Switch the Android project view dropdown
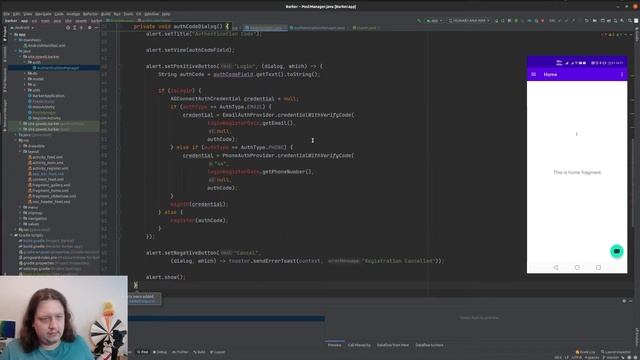Screen dimensions: 640x360 (22, 28)
